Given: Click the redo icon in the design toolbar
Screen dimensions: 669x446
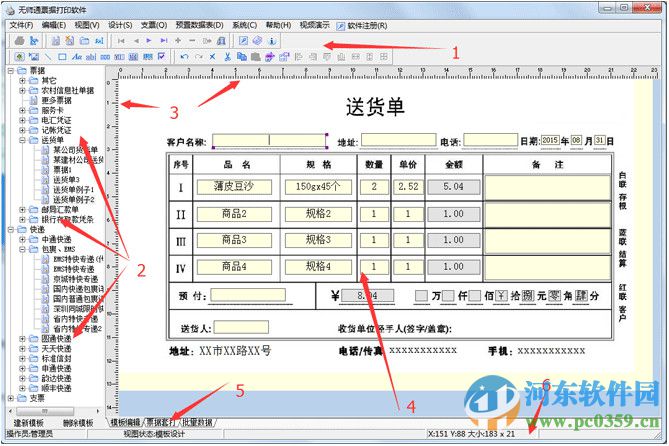Looking at the screenshot, I should click(198, 56).
